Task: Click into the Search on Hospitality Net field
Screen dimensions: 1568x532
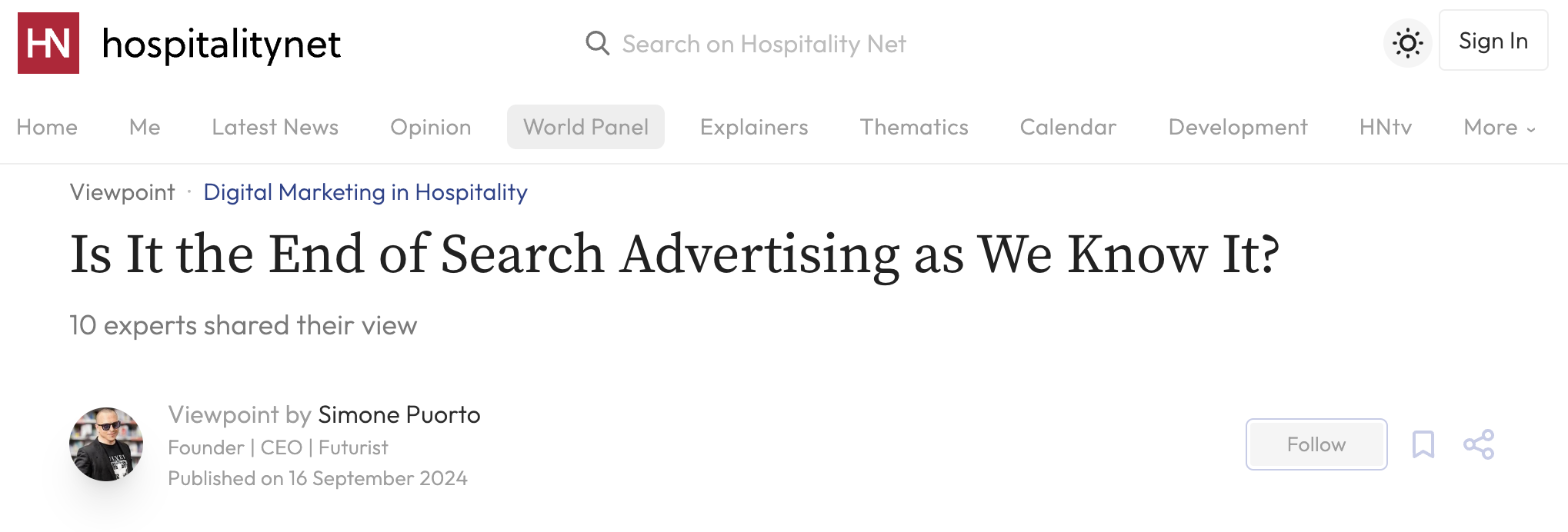Action: 763,44
